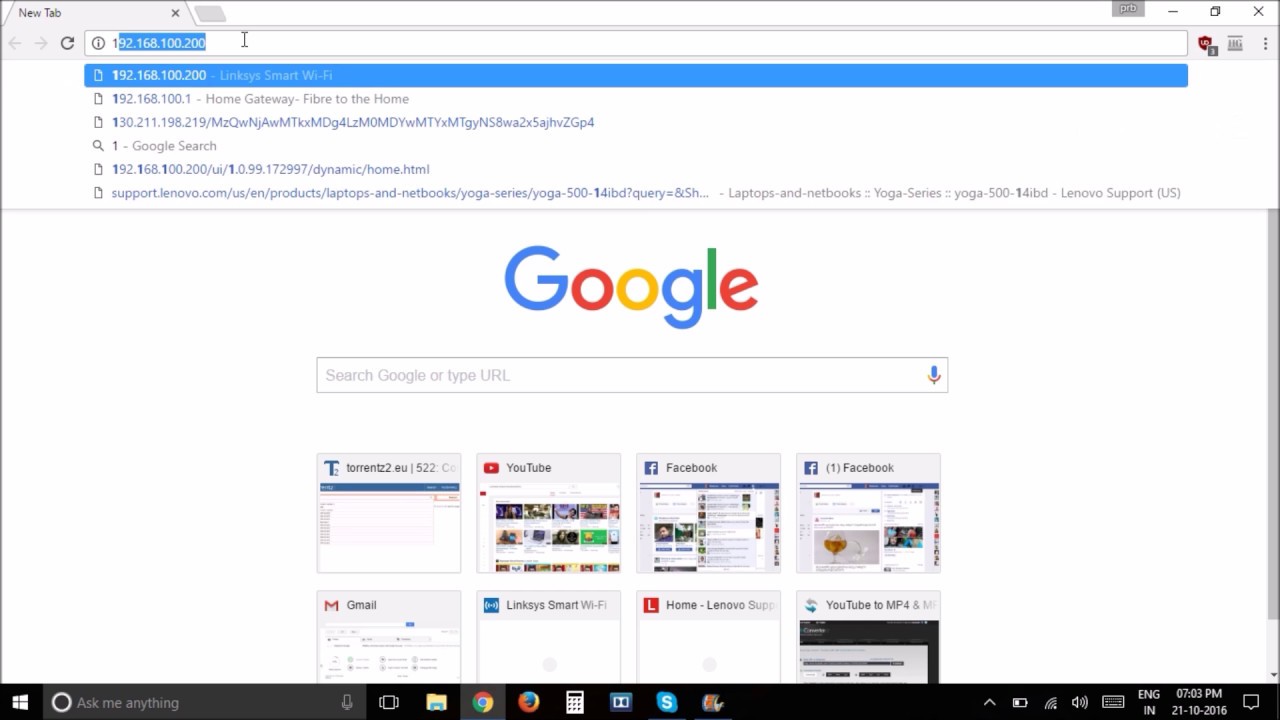Open the touch keyboard tray icon

tap(1112, 702)
